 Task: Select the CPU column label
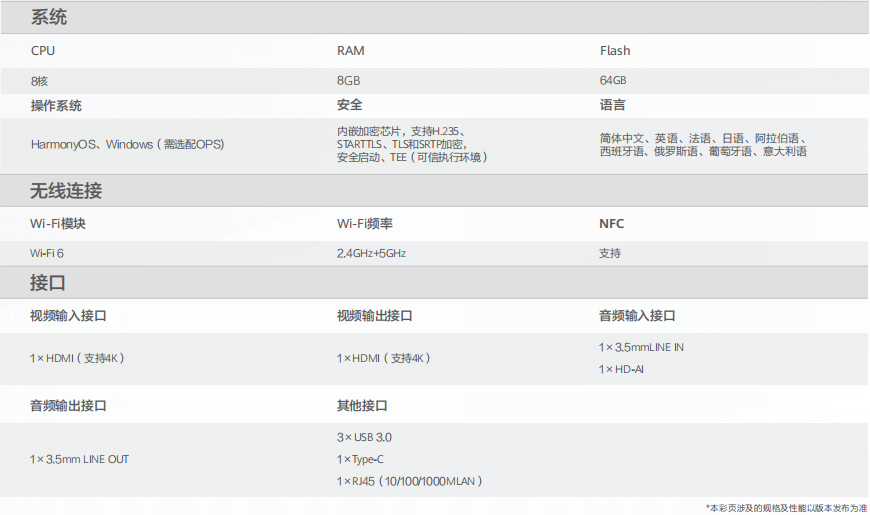click(x=43, y=50)
